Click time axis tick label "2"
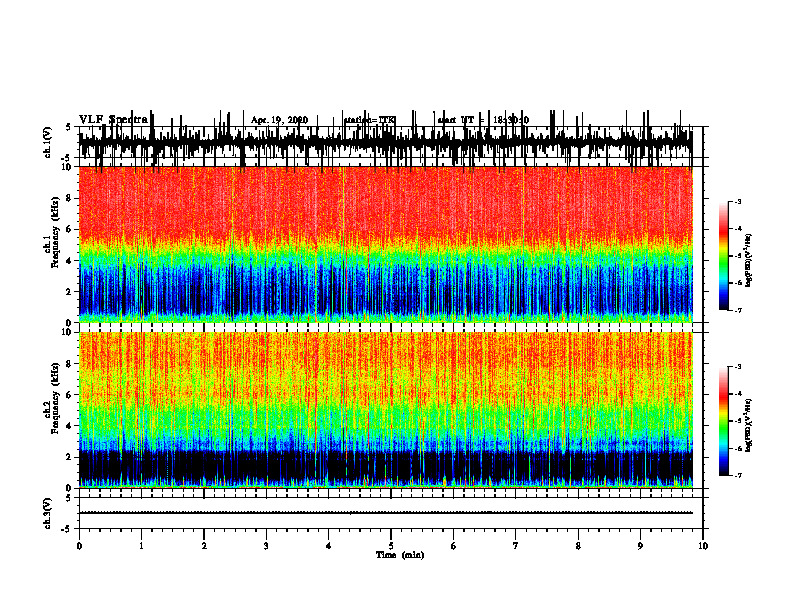Image resolution: width=792 pixels, height=612 pixels. click(x=204, y=546)
